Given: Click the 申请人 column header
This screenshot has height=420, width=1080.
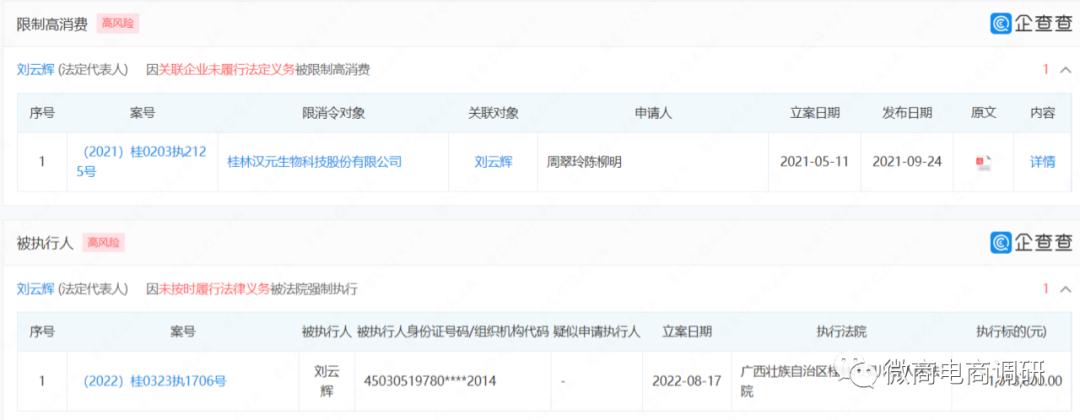Looking at the screenshot, I should [653, 114].
